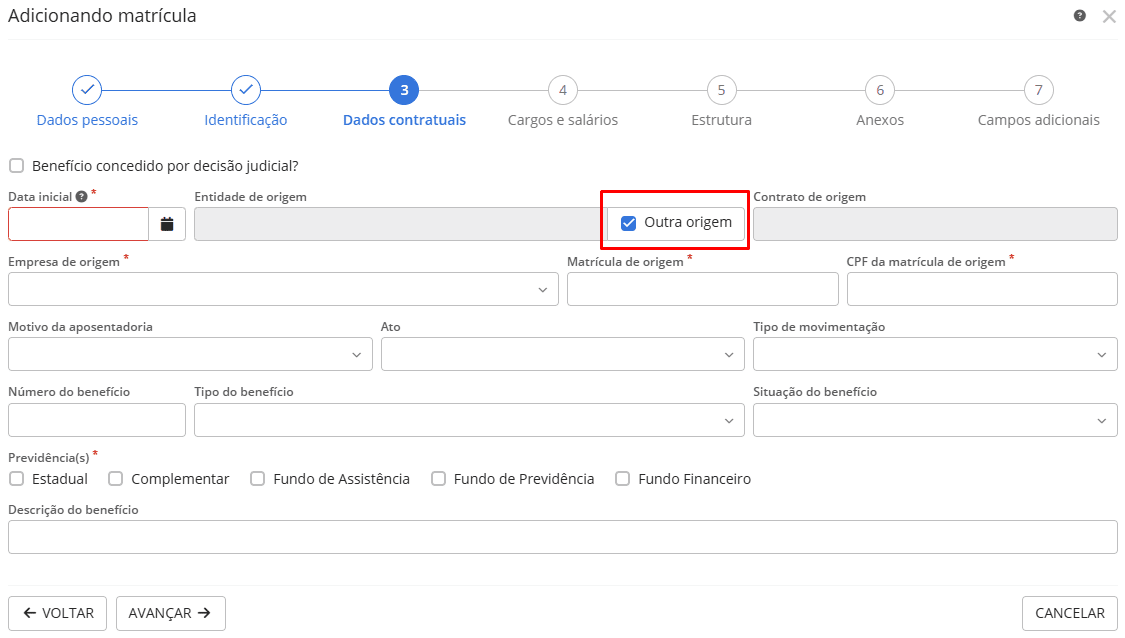Viewport: 1125px width, 638px height.
Task: Click the completed Identificação step checkmark
Action: point(246,90)
